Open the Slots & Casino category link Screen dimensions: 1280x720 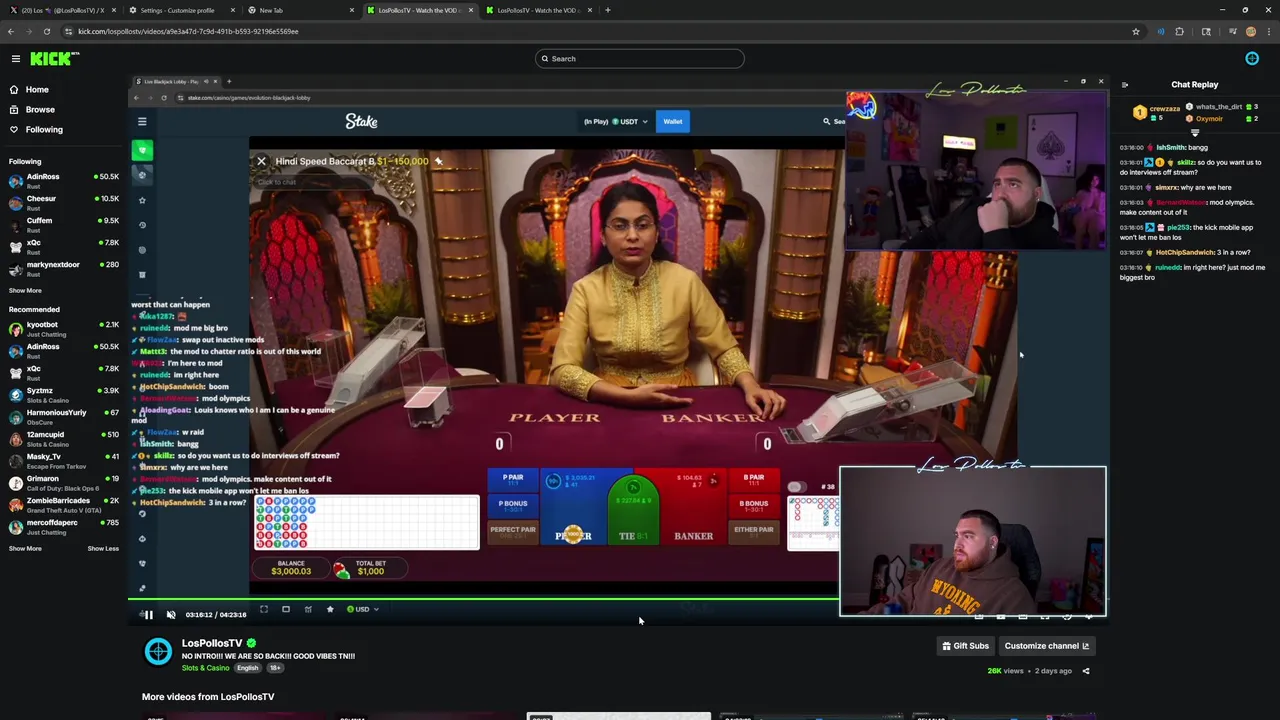click(205, 668)
